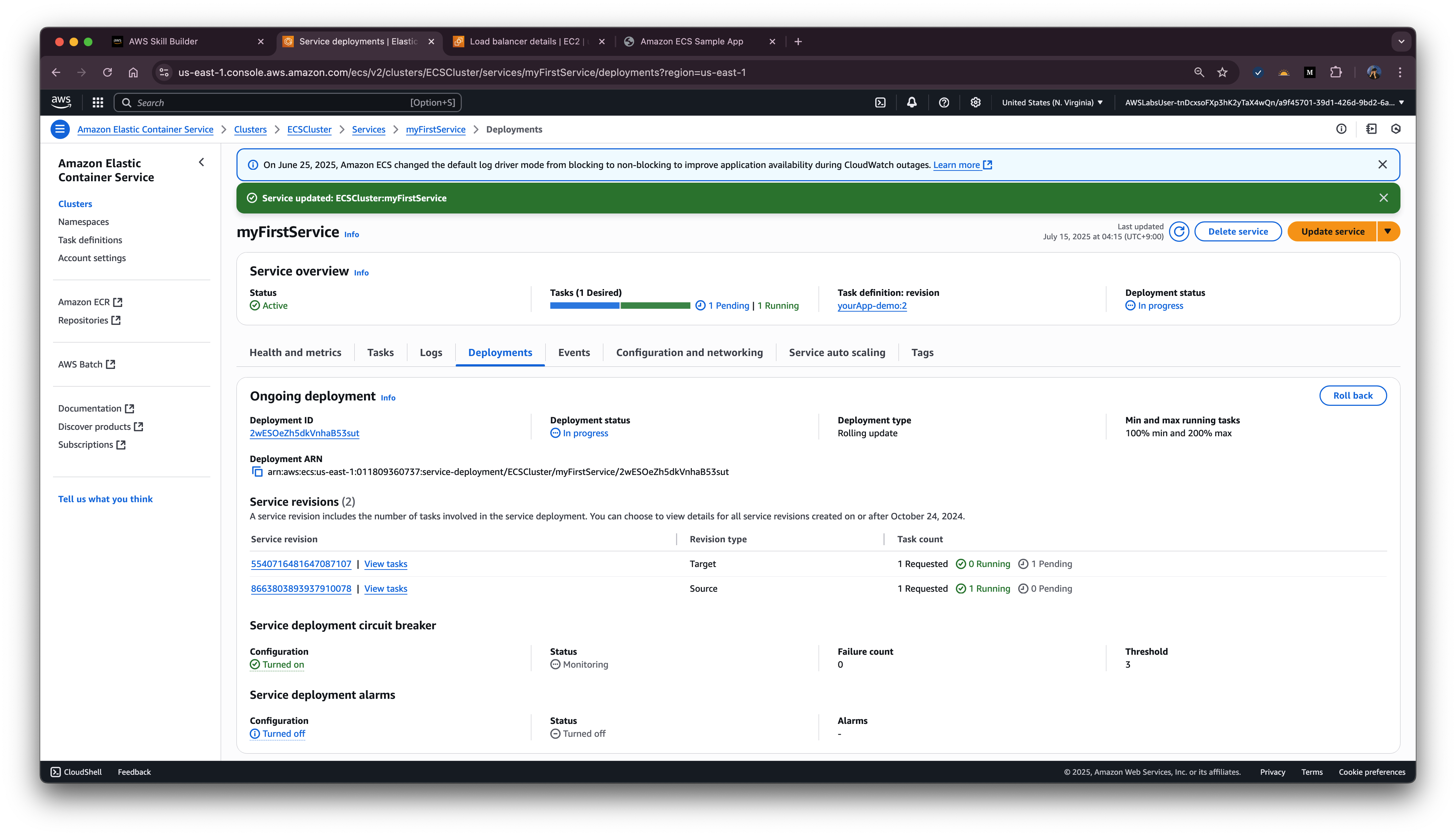
Task: Open the Learn more link in the banner
Action: pyautogui.click(x=963, y=165)
